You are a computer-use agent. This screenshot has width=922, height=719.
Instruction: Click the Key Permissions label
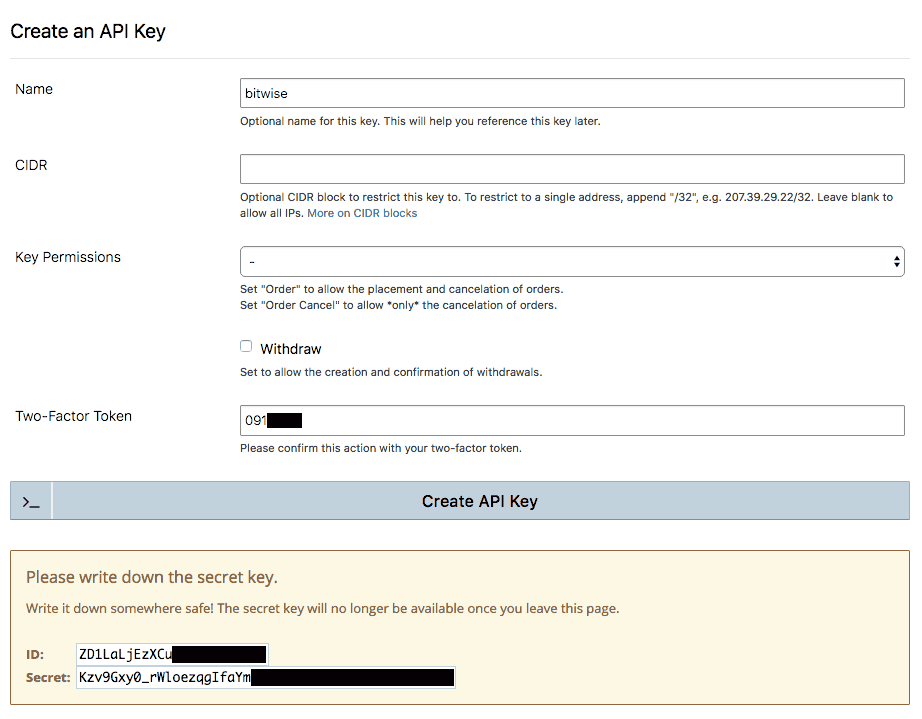click(x=68, y=257)
